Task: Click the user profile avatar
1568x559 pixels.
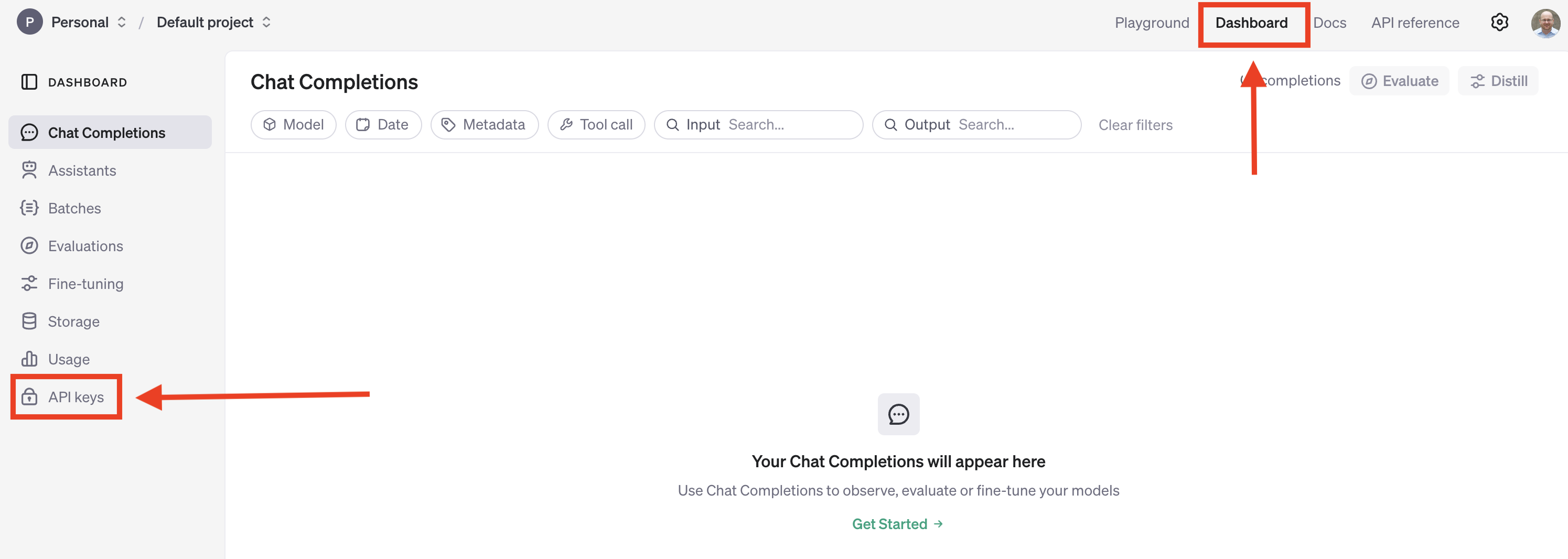Action: 1545,23
